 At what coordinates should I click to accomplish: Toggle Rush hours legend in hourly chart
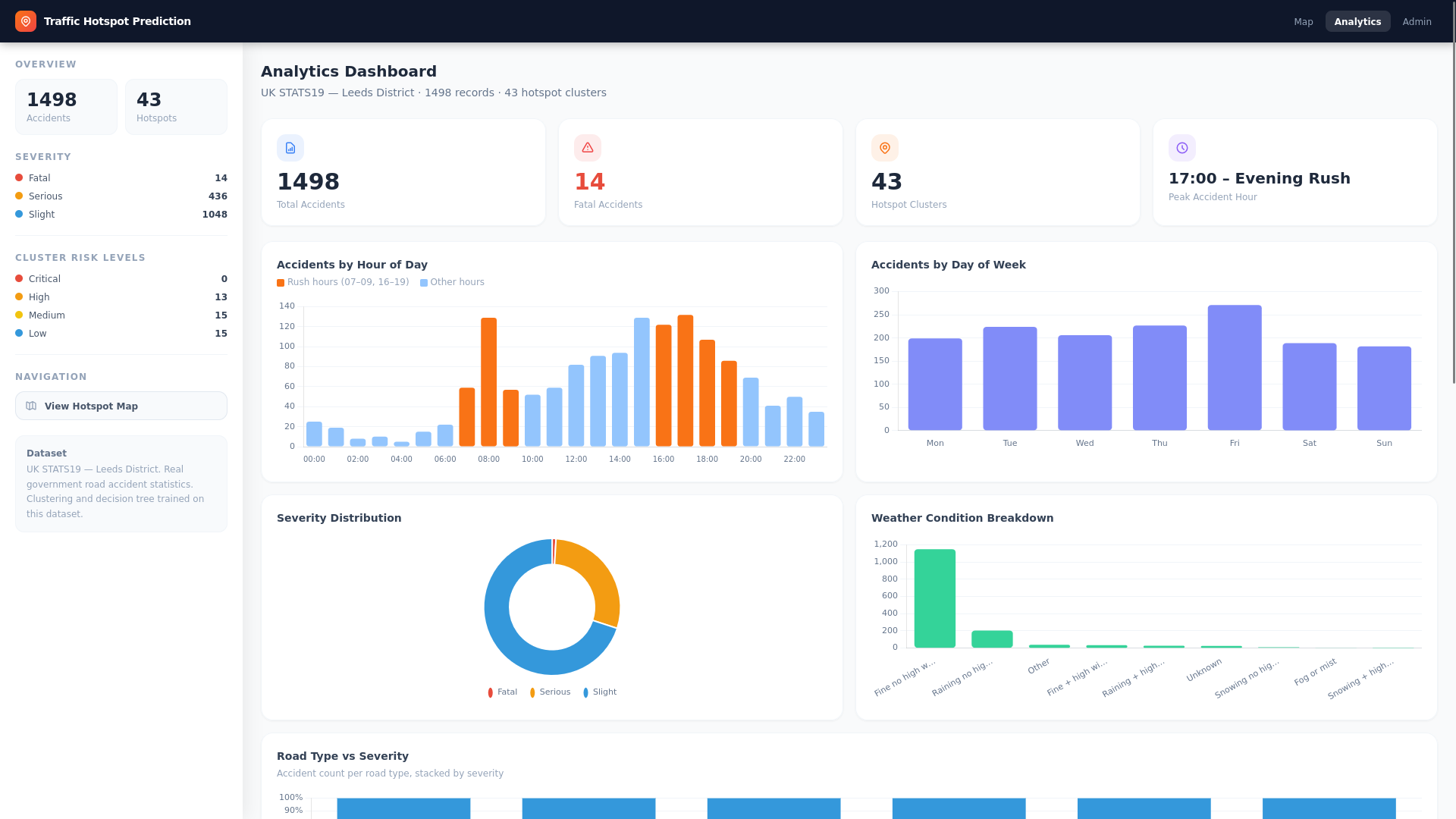[x=343, y=282]
